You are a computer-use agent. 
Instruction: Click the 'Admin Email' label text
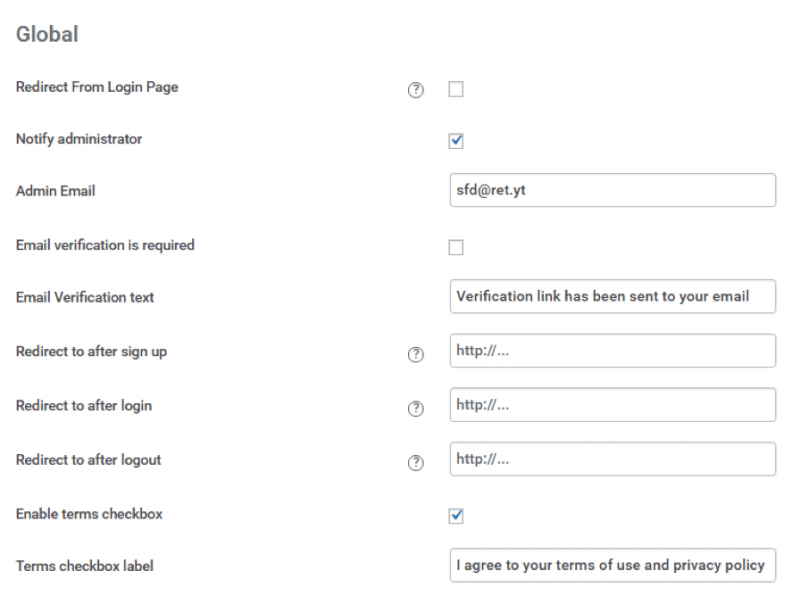coord(56,190)
